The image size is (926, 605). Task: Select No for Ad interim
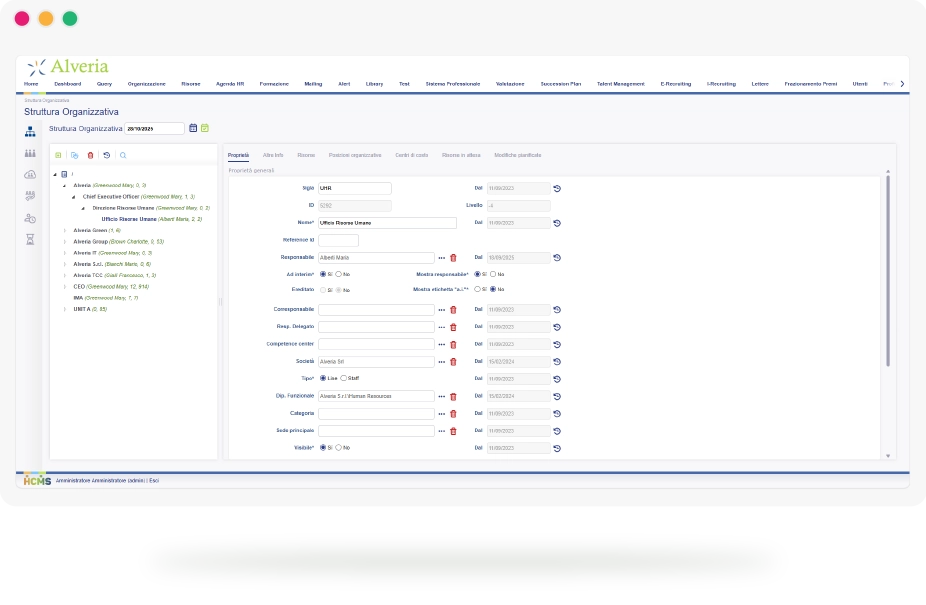(338, 274)
